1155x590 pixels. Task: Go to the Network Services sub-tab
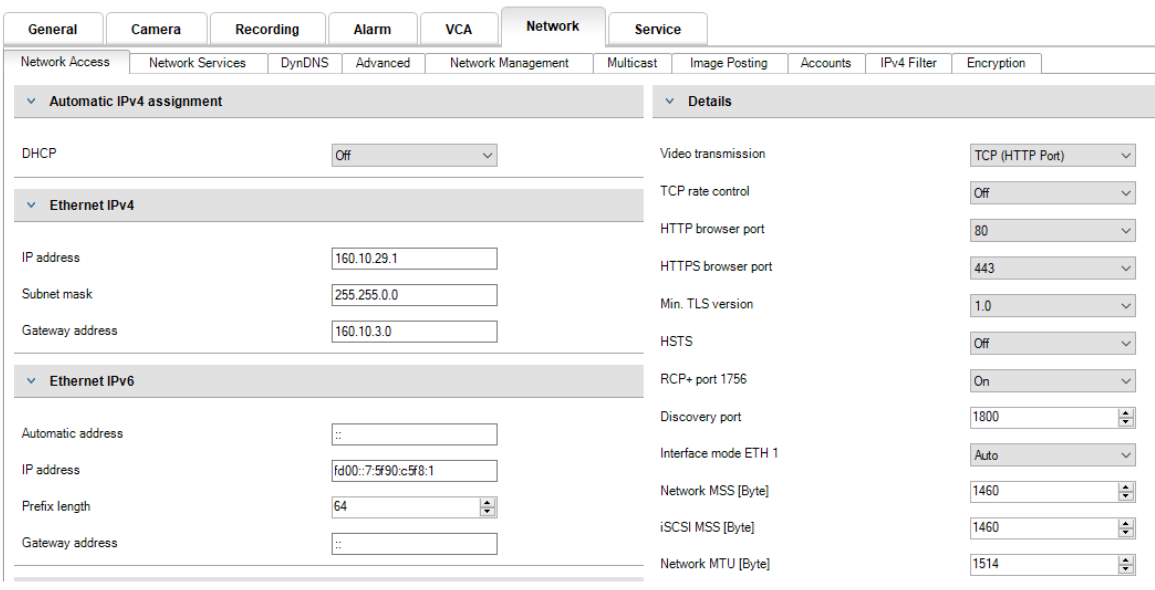point(197,63)
